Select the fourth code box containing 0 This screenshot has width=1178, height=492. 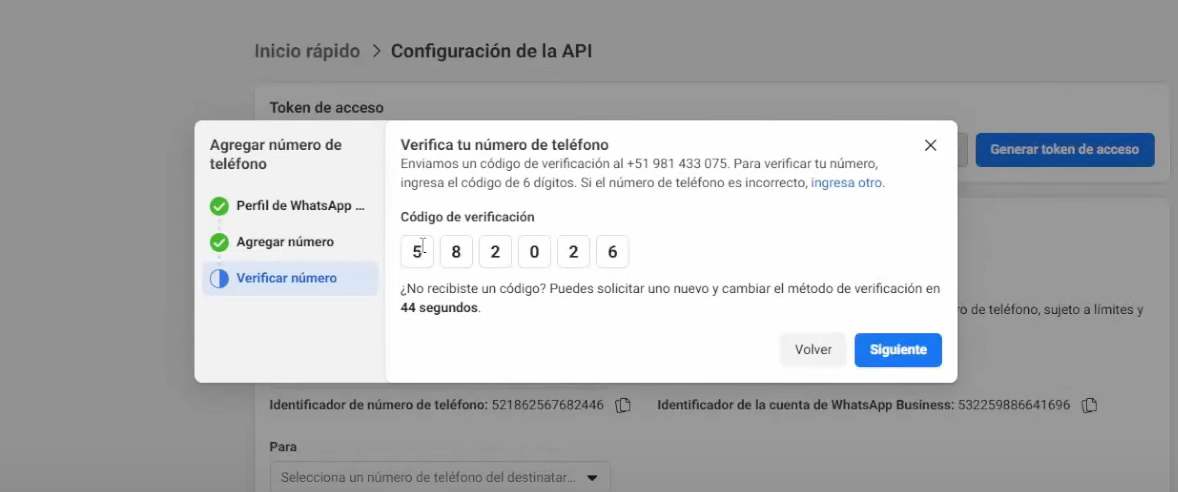click(534, 252)
